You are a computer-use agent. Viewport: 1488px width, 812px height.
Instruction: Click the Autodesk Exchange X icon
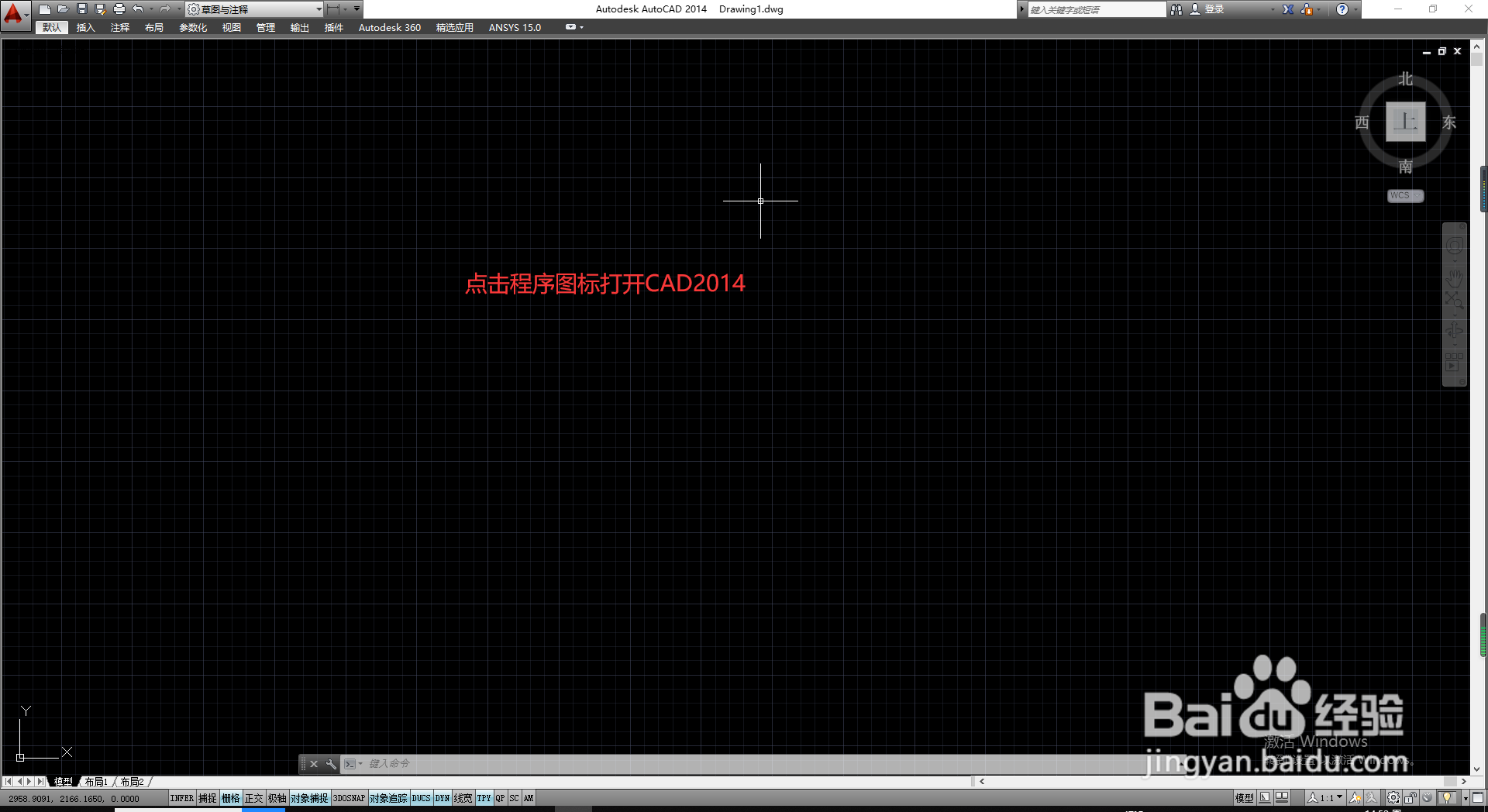(1288, 9)
